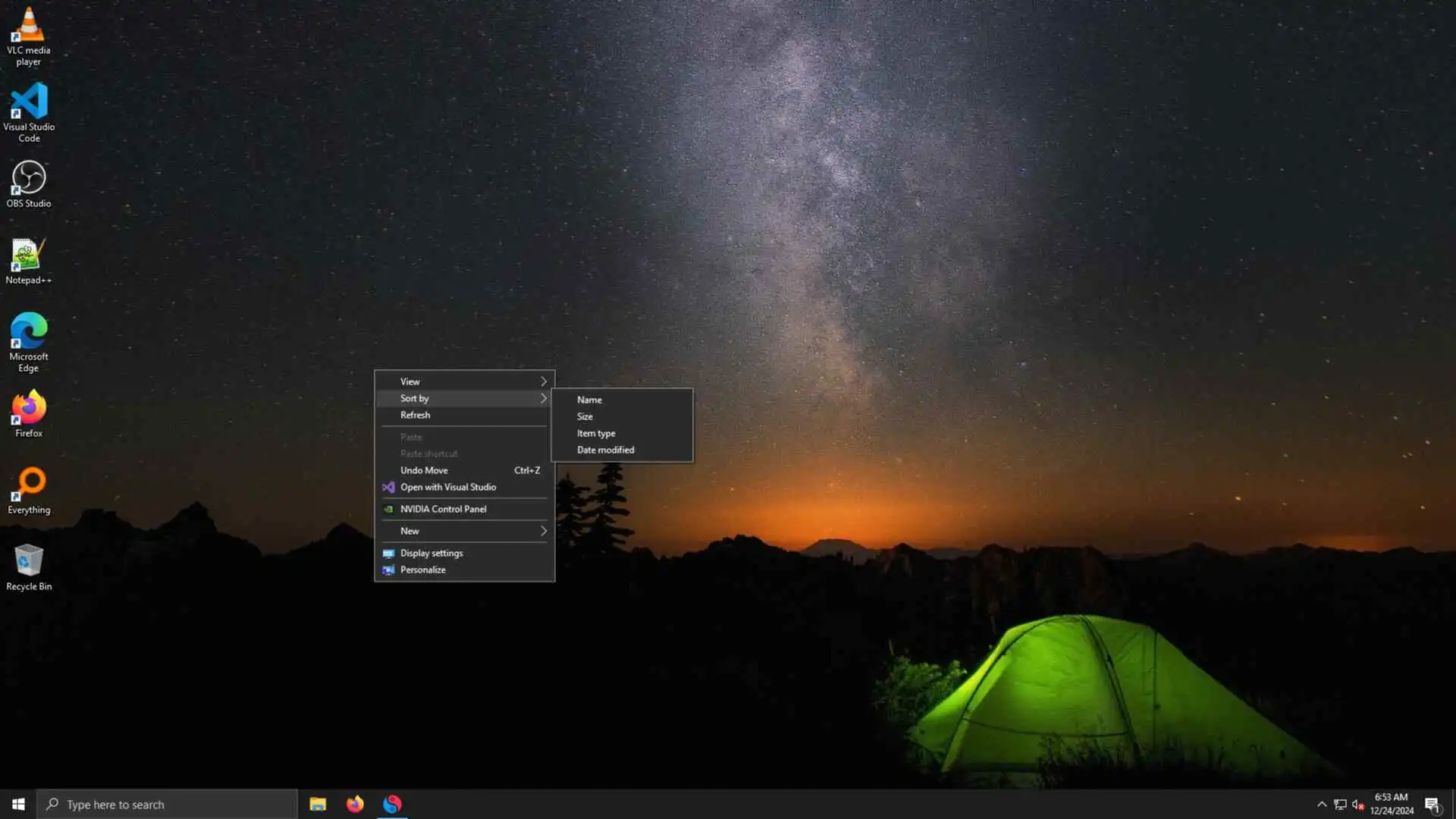The width and height of the screenshot is (1456, 819).
Task: Open NVIDIA Control Panel entry
Action: (x=443, y=509)
